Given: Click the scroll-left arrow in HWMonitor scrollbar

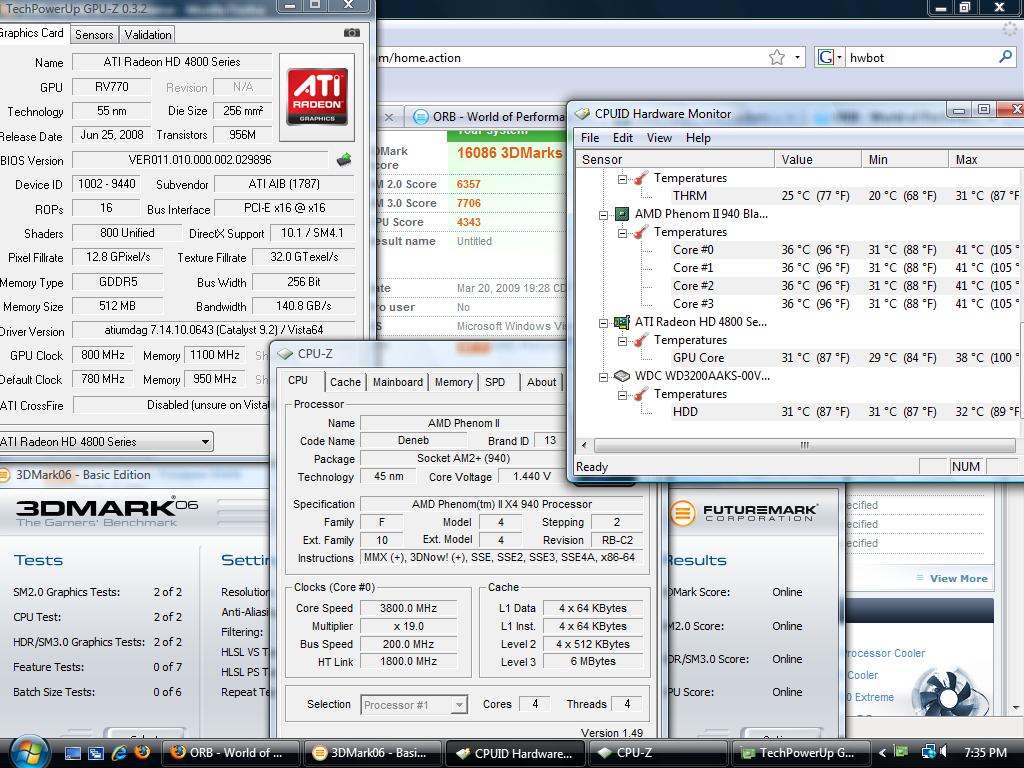Looking at the screenshot, I should click(584, 445).
